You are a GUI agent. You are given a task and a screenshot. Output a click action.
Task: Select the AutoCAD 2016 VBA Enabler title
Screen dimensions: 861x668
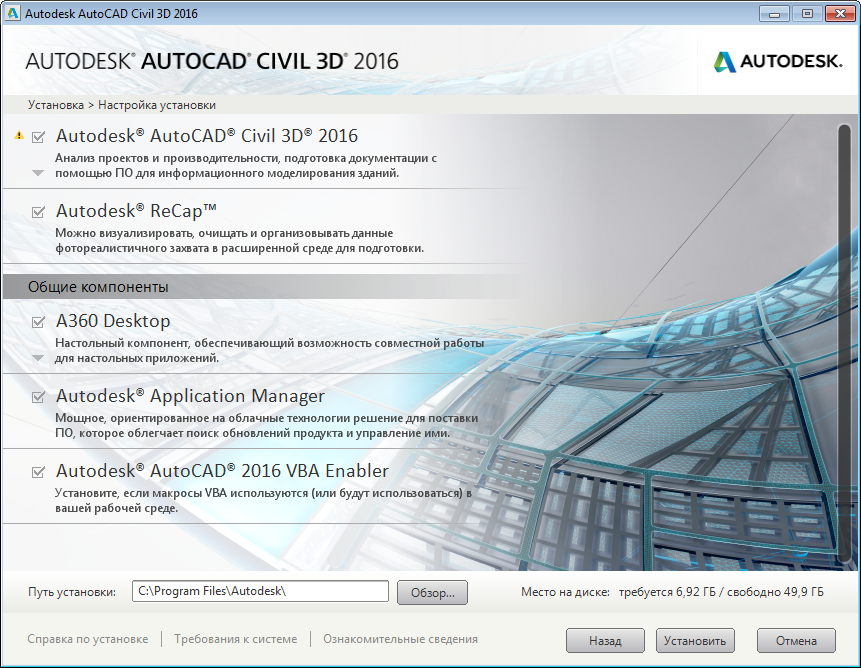coord(222,471)
